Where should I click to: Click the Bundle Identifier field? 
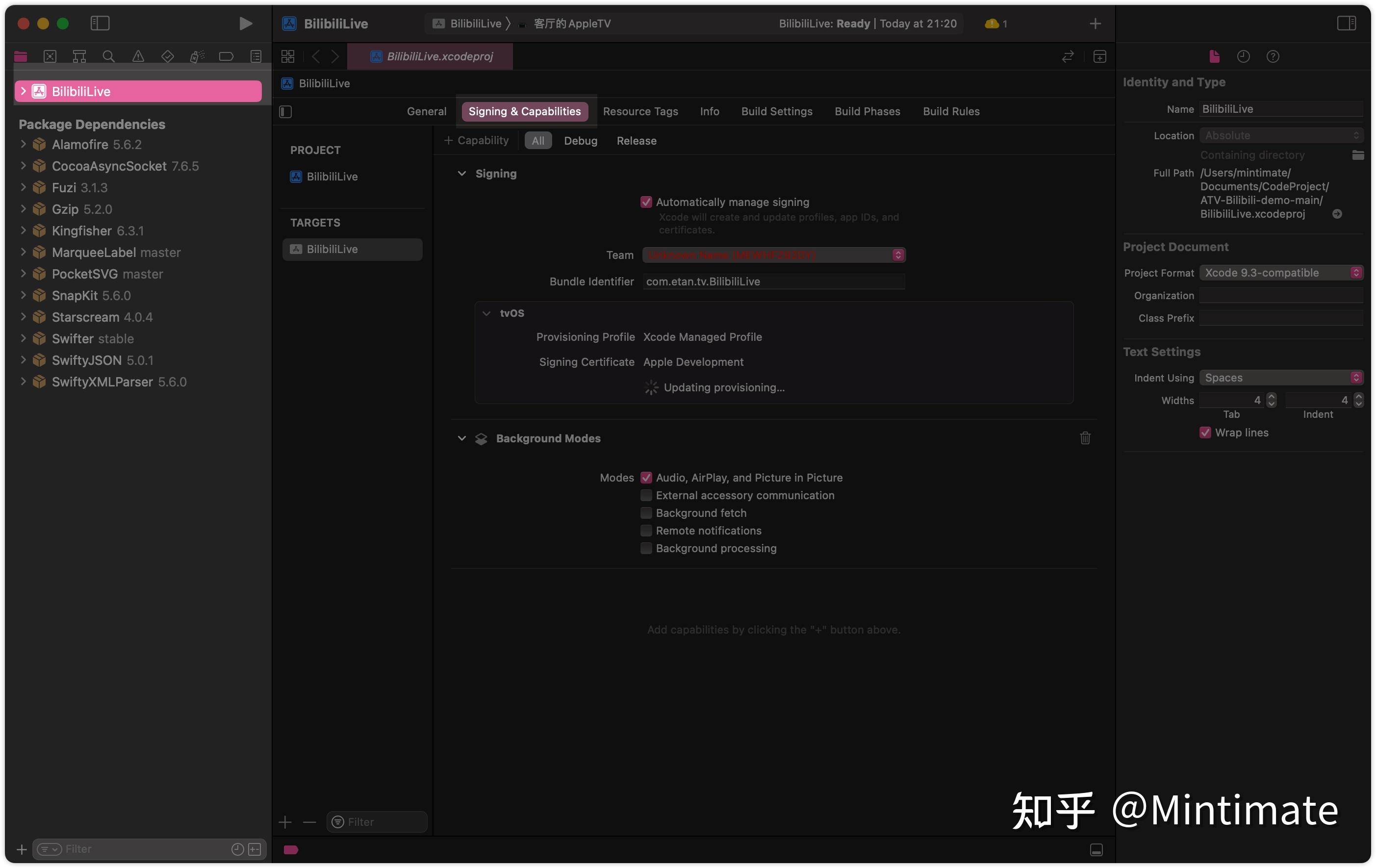773,281
